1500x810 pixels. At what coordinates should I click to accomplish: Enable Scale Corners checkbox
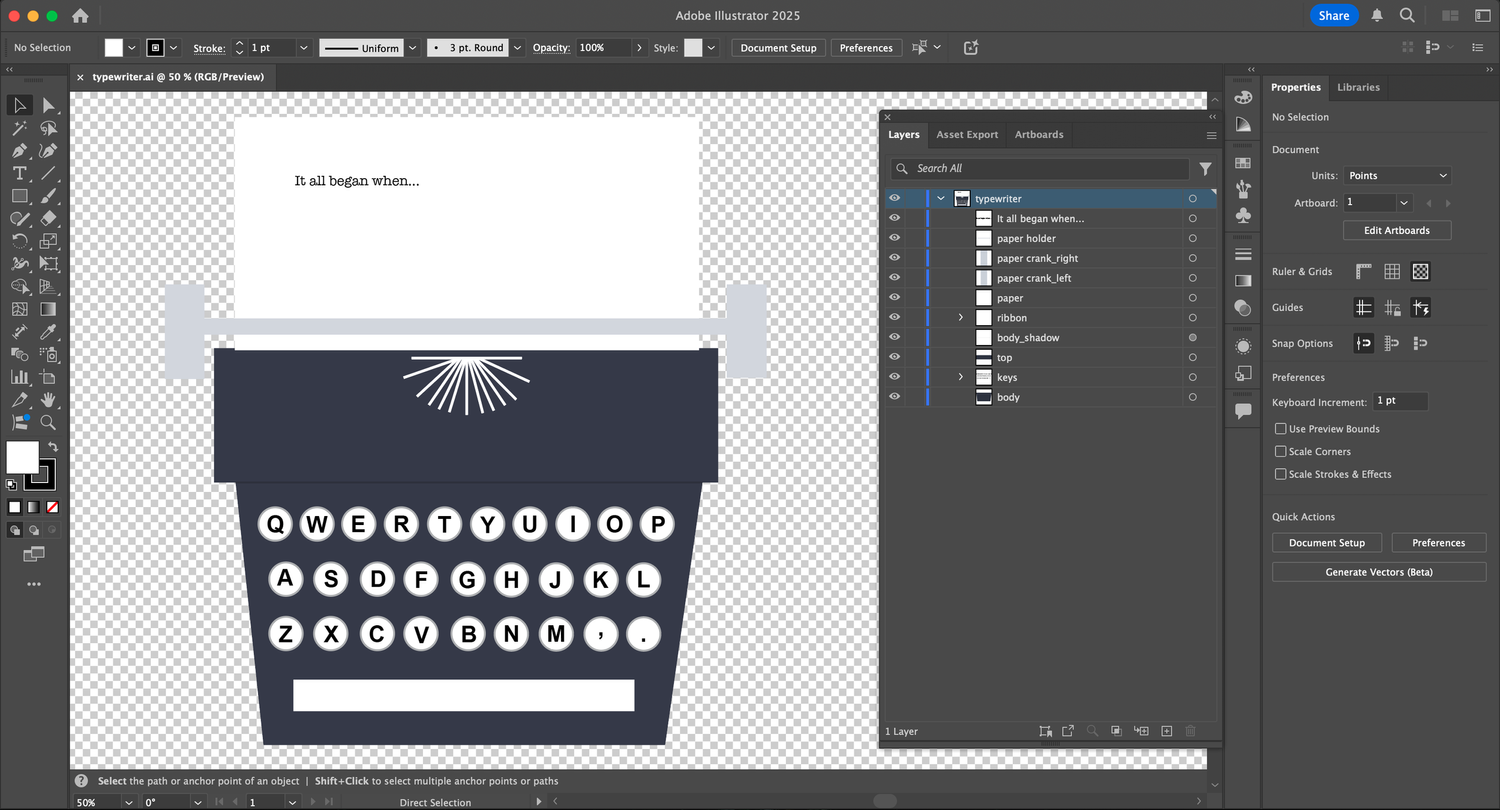click(x=1280, y=451)
